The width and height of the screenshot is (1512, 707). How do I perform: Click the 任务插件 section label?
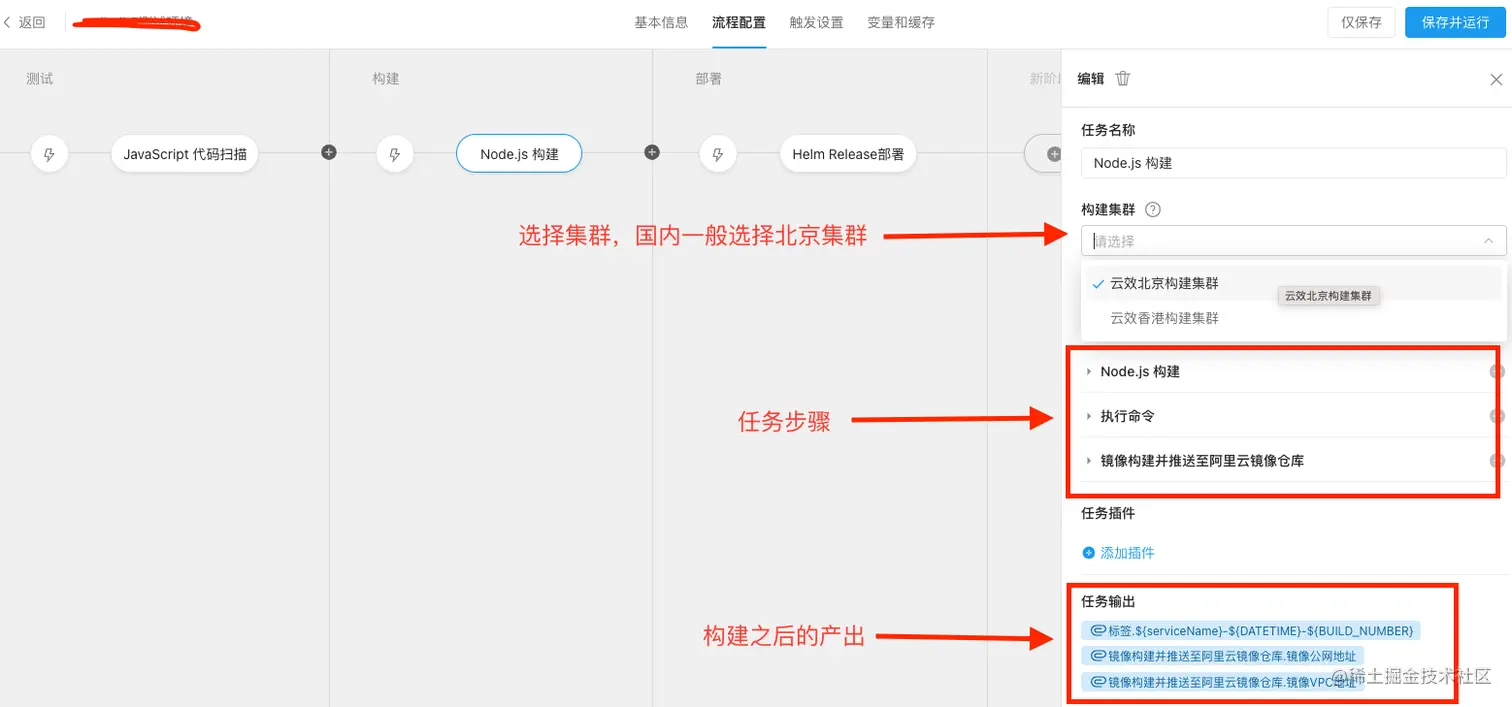pyautogui.click(x=1108, y=513)
